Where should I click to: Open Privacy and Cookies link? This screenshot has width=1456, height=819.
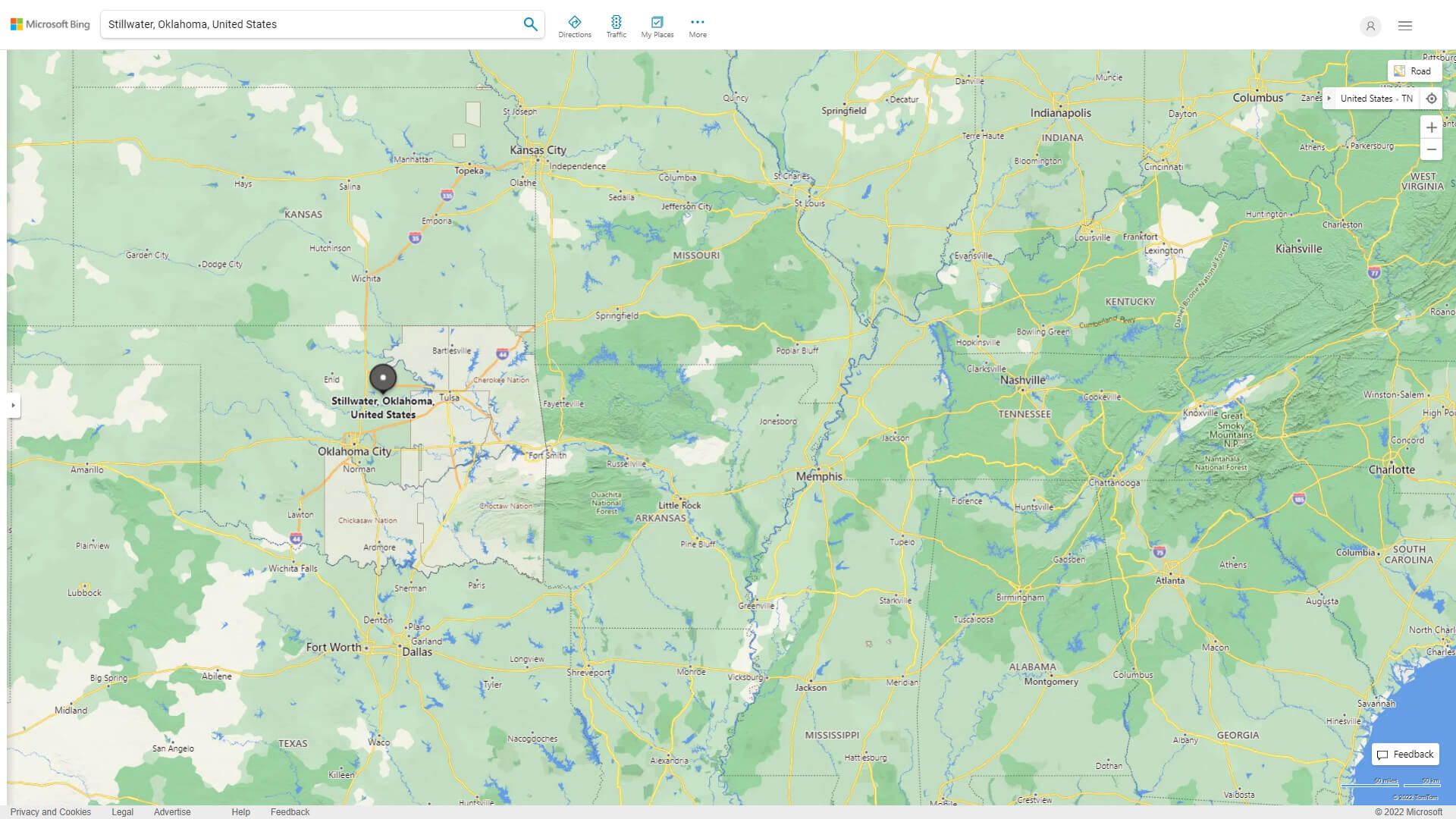coord(50,811)
